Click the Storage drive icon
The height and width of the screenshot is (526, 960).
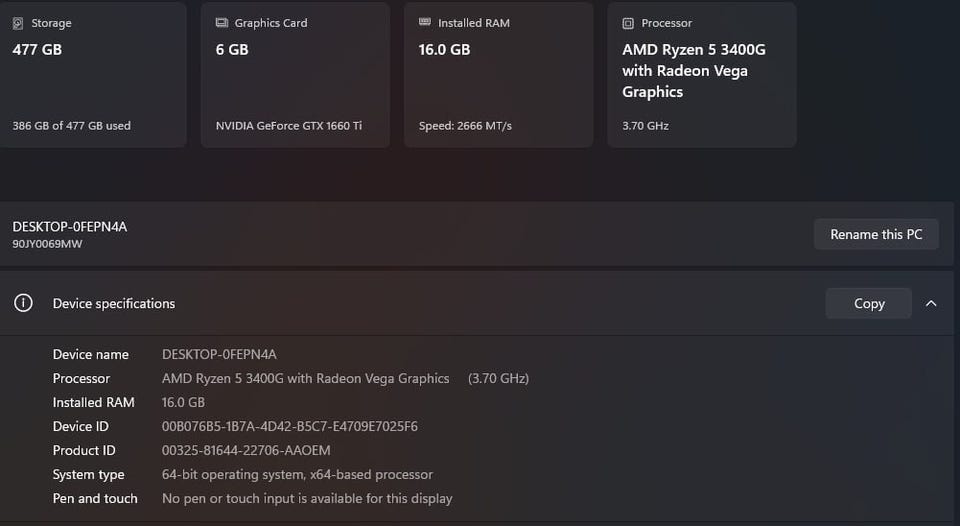click(x=18, y=23)
